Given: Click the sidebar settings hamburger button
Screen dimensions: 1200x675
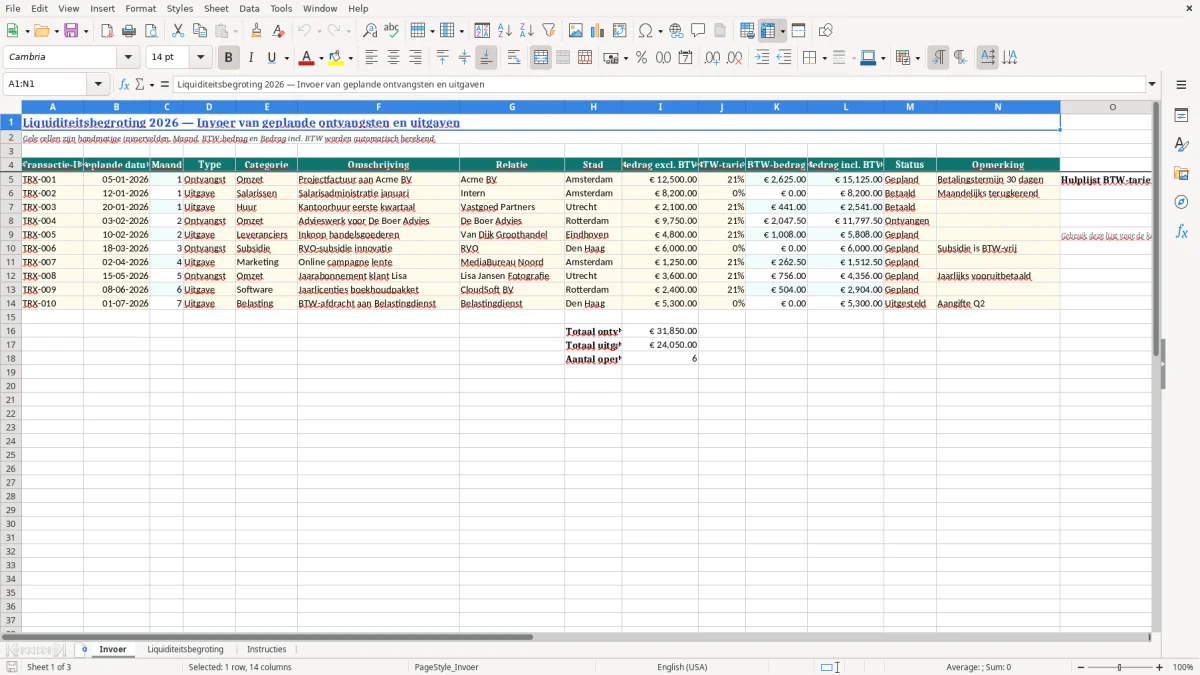Looking at the screenshot, I should pyautogui.click(x=1181, y=85).
